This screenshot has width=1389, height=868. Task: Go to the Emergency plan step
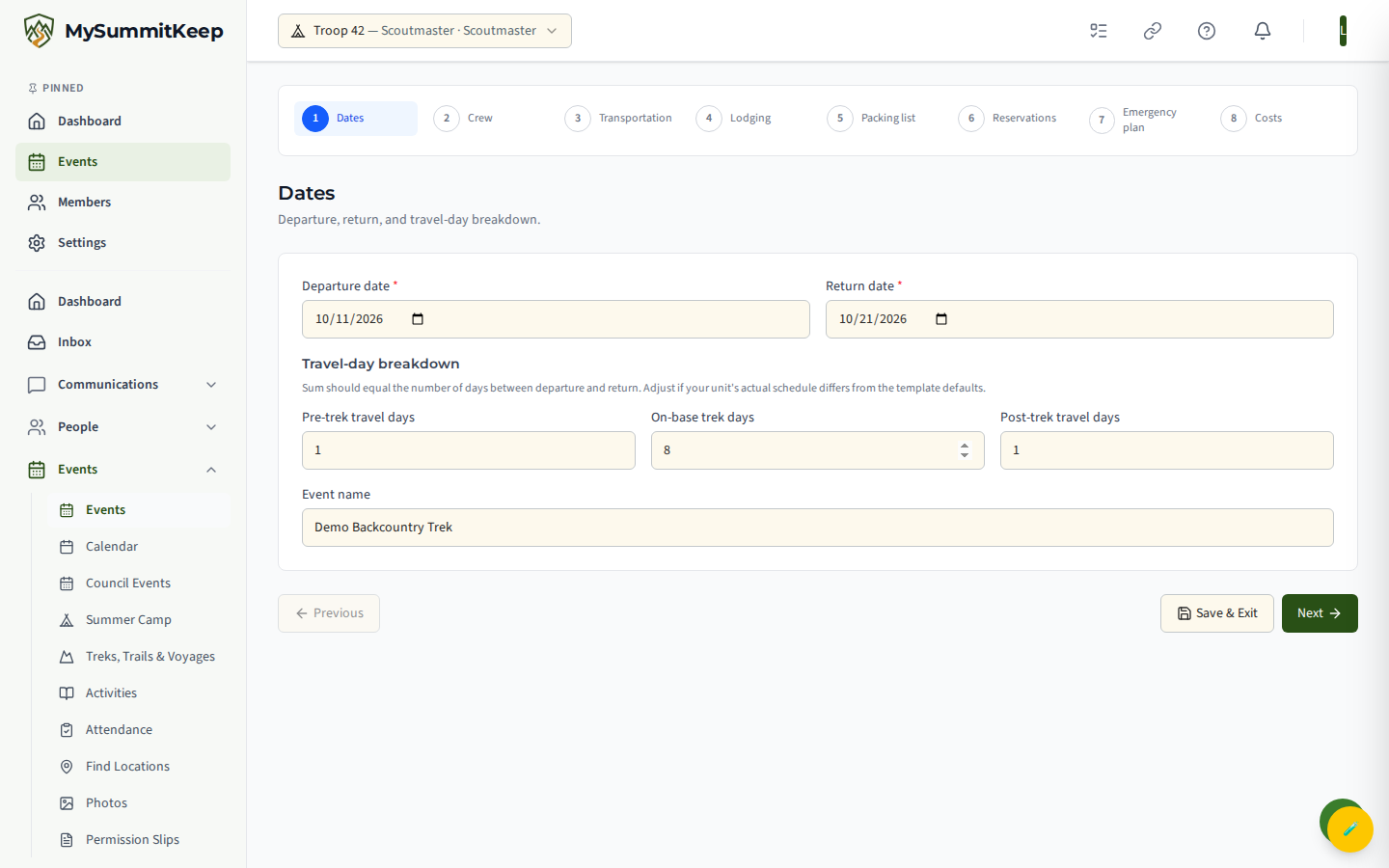tap(1143, 120)
